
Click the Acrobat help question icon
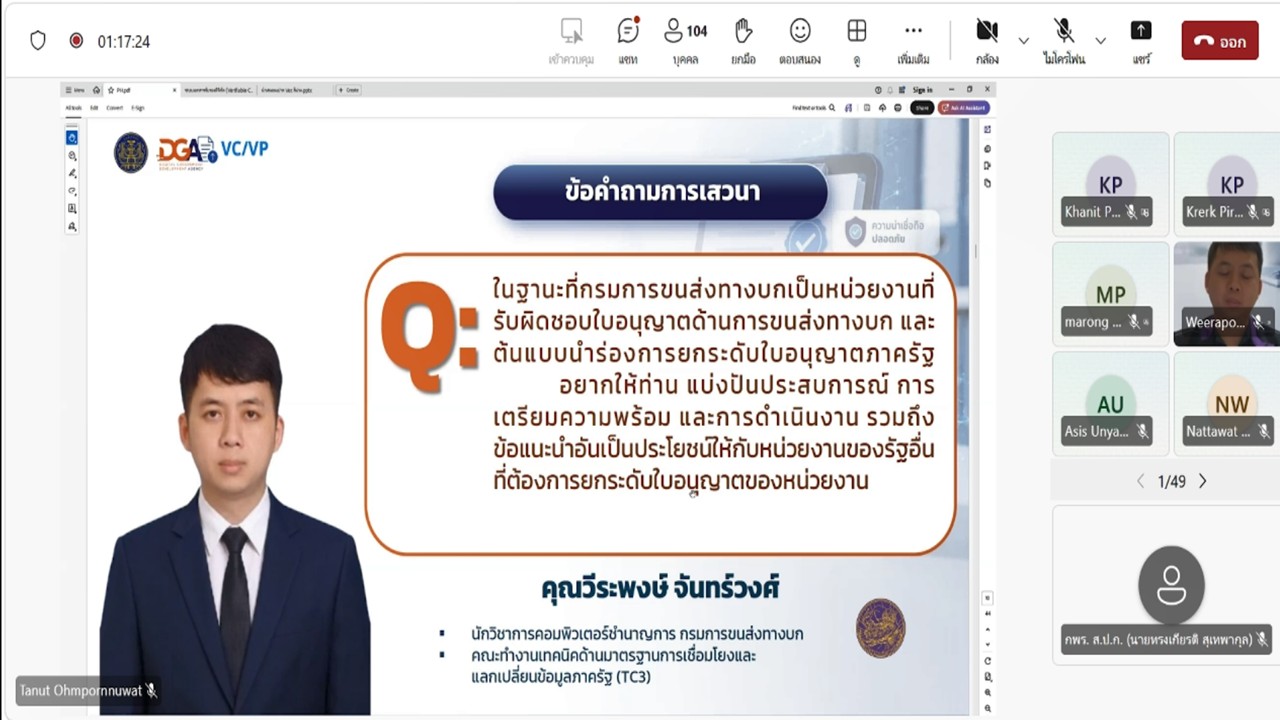tap(878, 89)
